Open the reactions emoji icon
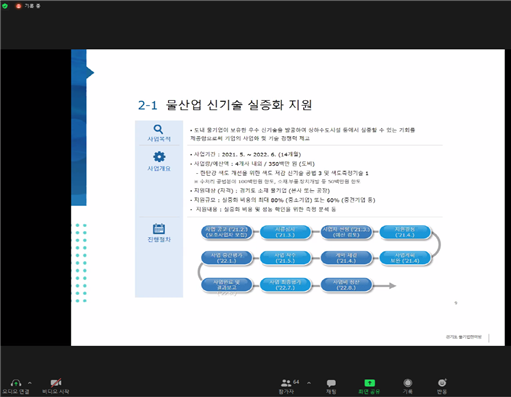The height and width of the screenshot is (397, 511). [442, 383]
